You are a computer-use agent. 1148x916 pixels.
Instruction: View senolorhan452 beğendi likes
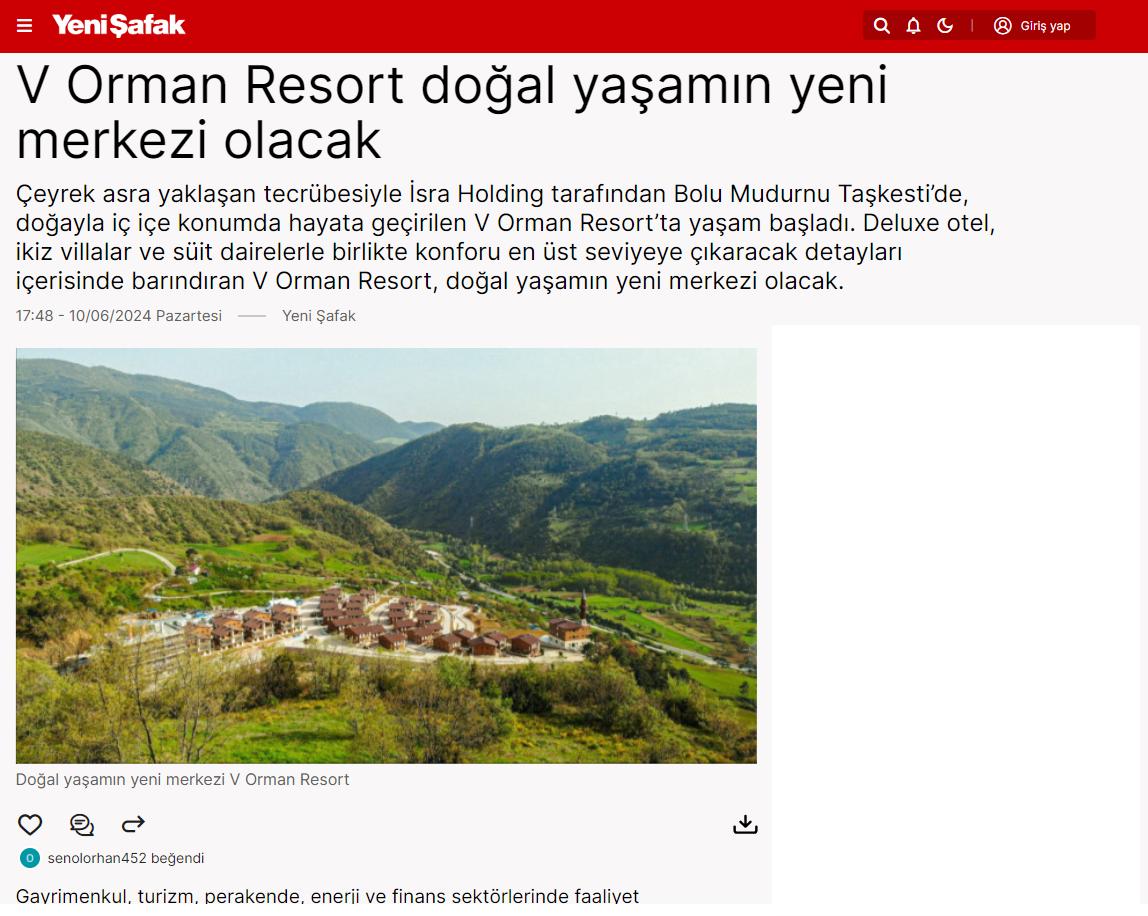click(125, 858)
